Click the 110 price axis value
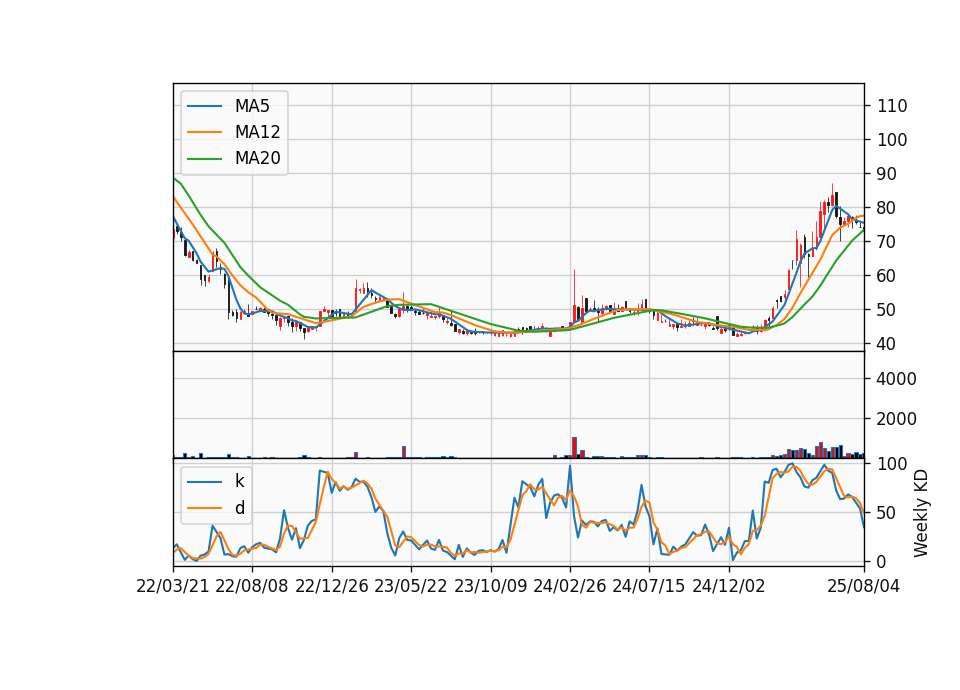The width and height of the screenshot is (960, 690). 892,106
